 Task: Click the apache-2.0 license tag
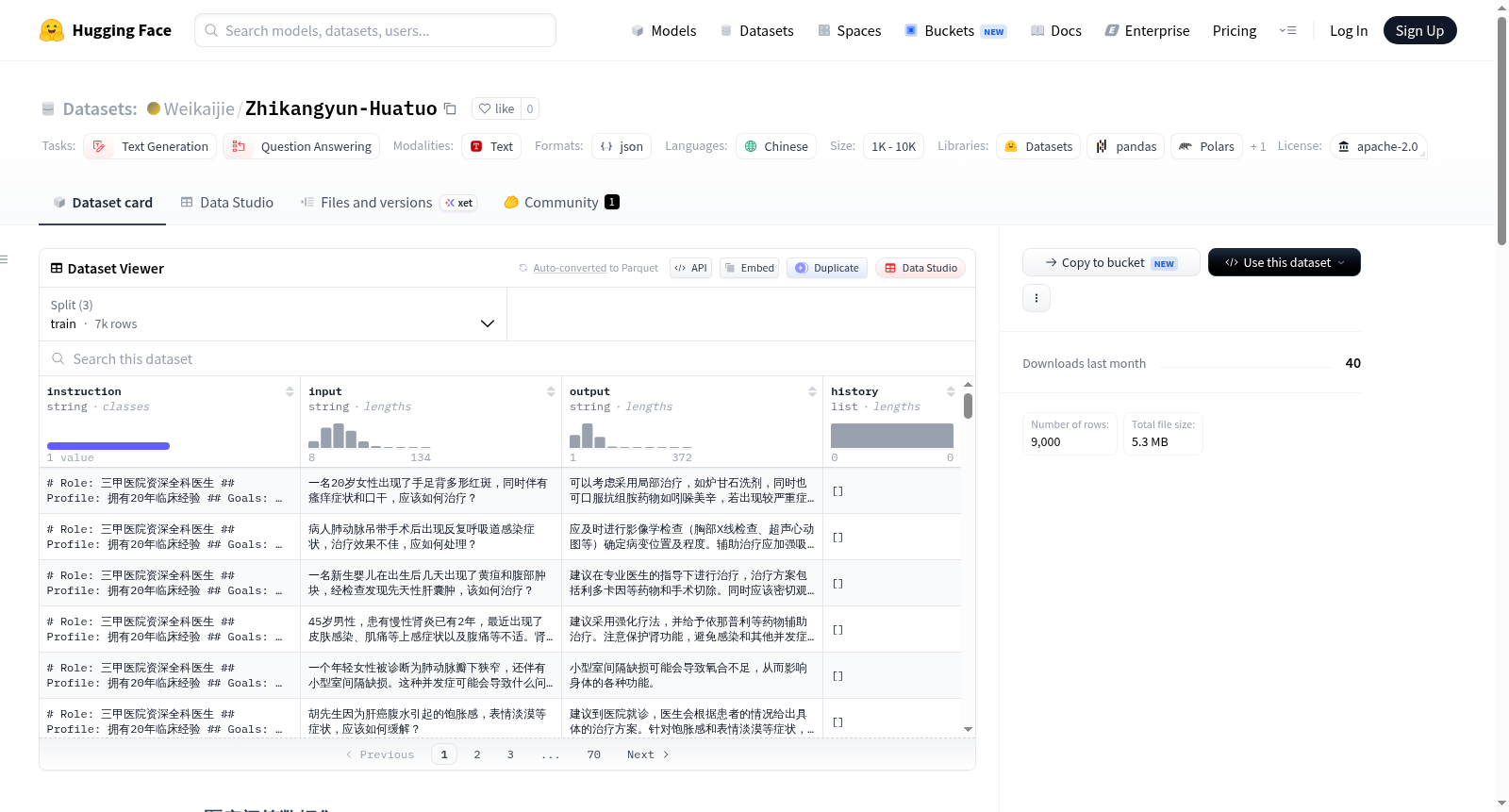[1378, 146]
